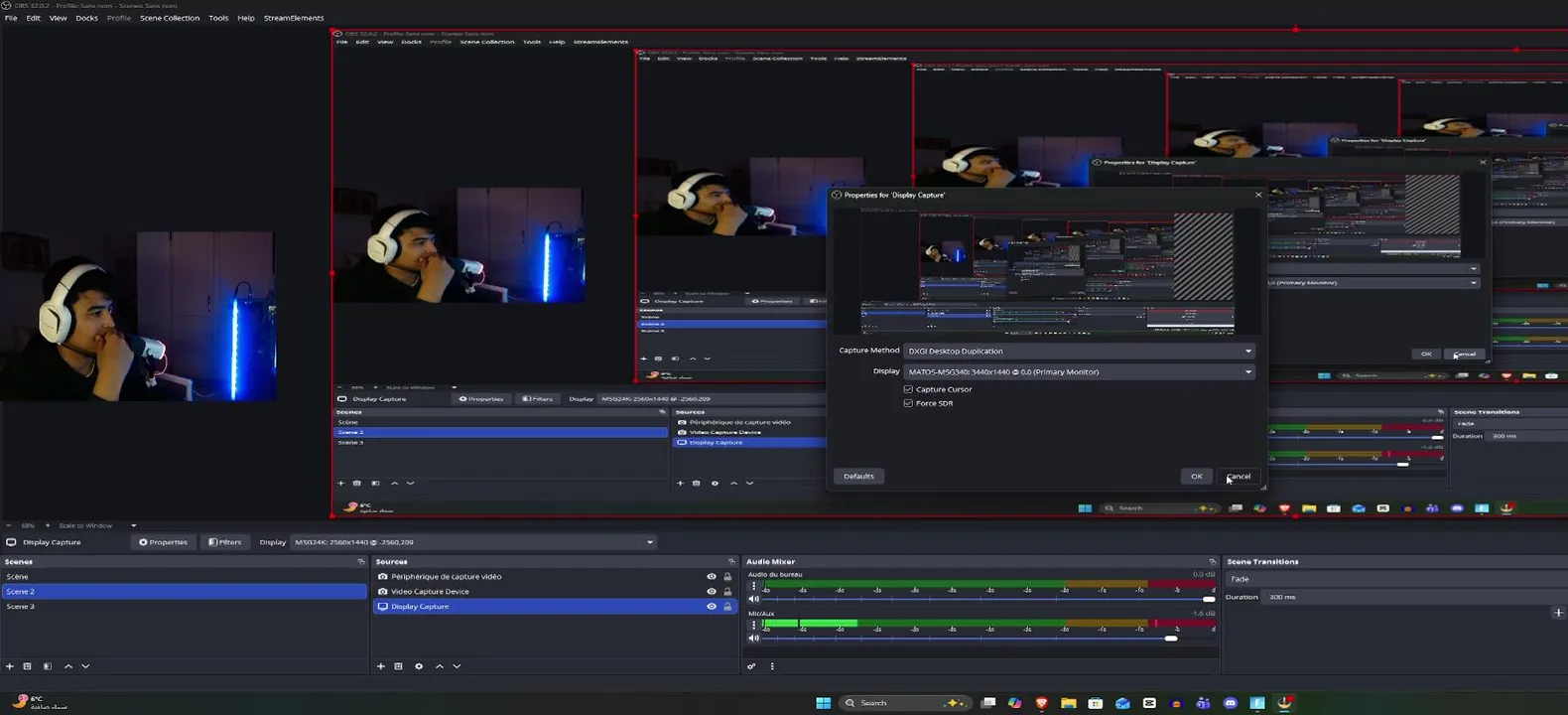Viewport: 1568px width, 715px height.
Task: Remove the selected scene with the main Scenes trash icon
Action: 28,666
